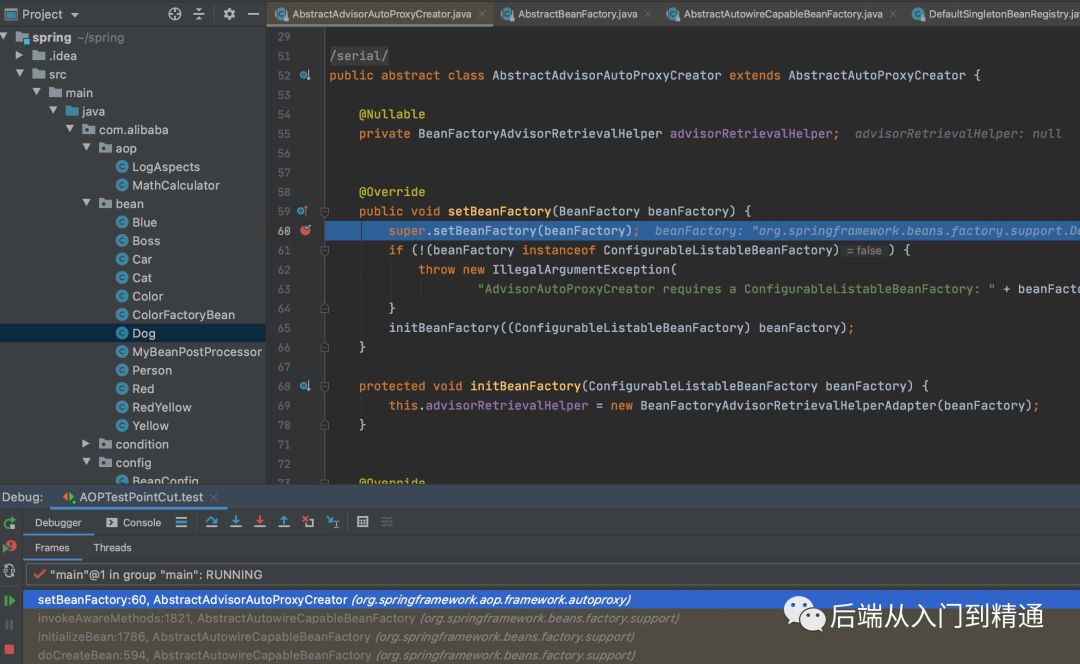
Task: Collapse the spring root folder
Action: 6,37
